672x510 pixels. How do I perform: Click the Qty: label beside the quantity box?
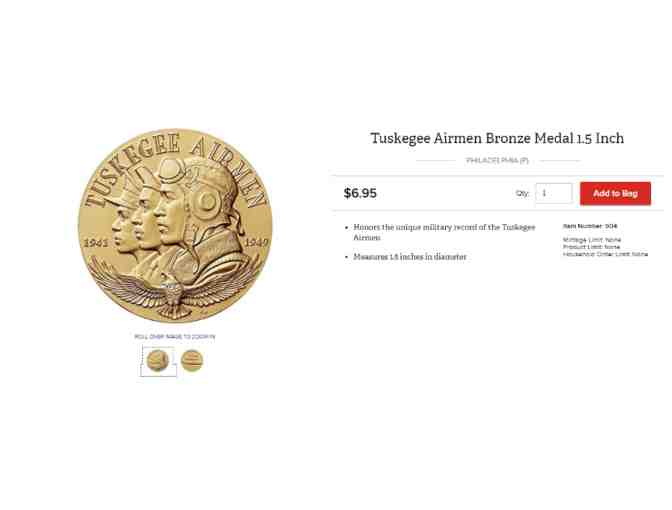coord(522,194)
